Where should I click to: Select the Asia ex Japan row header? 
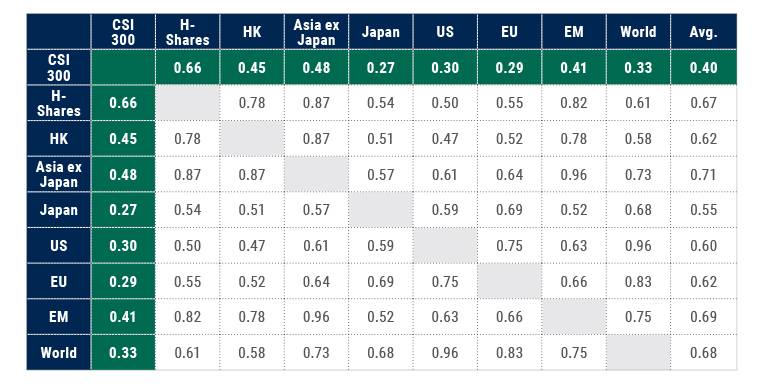[58, 174]
